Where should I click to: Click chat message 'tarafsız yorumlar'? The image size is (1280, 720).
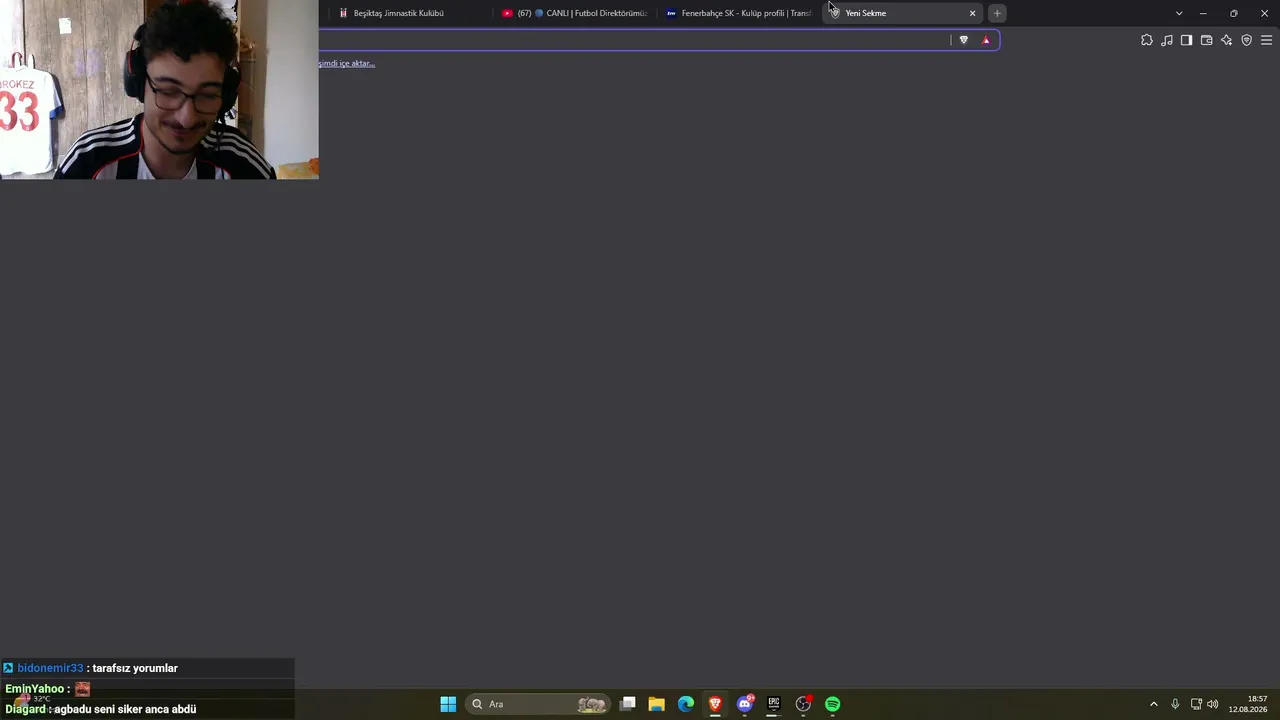coord(135,668)
